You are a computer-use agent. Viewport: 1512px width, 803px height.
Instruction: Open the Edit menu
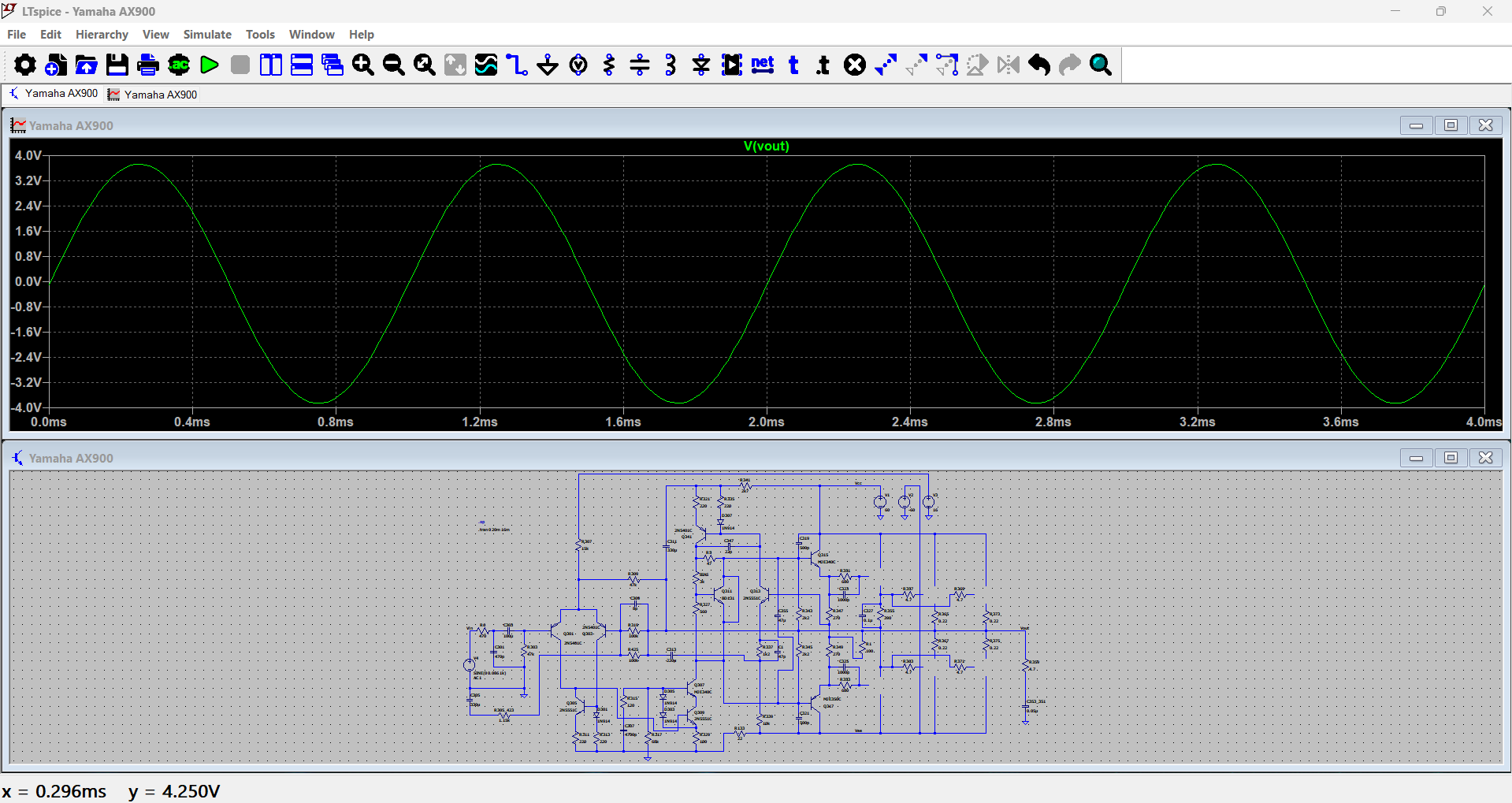tap(50, 35)
